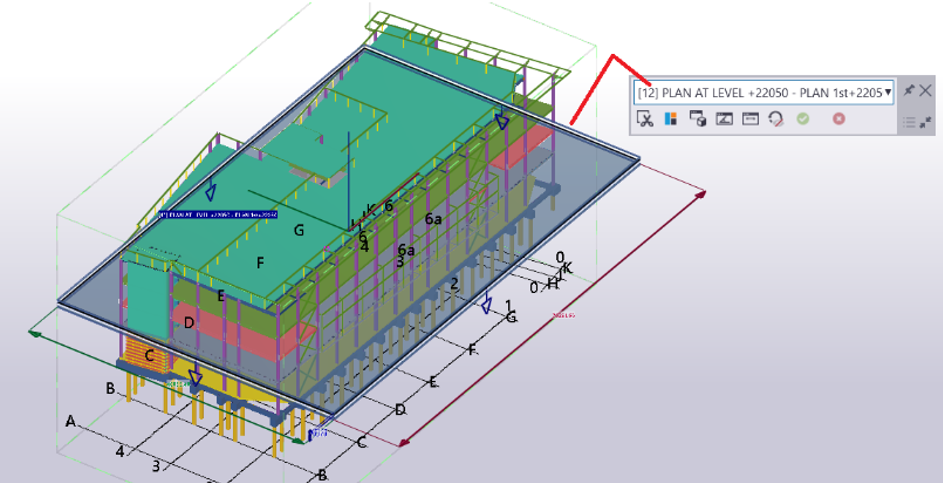Toggle the pin on the contextual toolbar

point(909,91)
